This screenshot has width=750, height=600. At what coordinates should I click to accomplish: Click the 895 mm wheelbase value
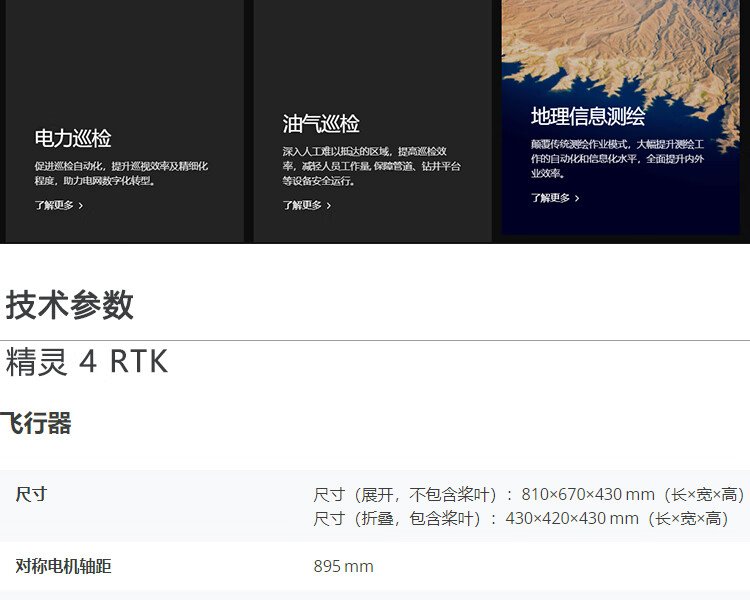click(343, 566)
